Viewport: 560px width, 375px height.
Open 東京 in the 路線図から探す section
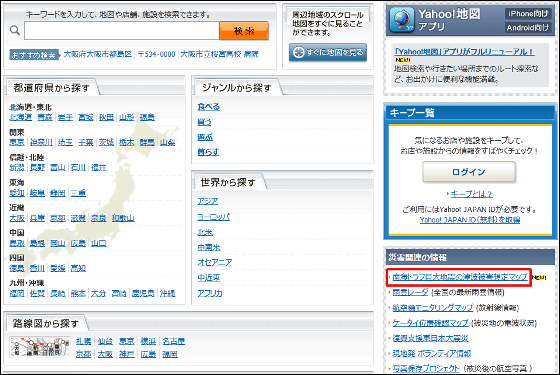coord(127,341)
